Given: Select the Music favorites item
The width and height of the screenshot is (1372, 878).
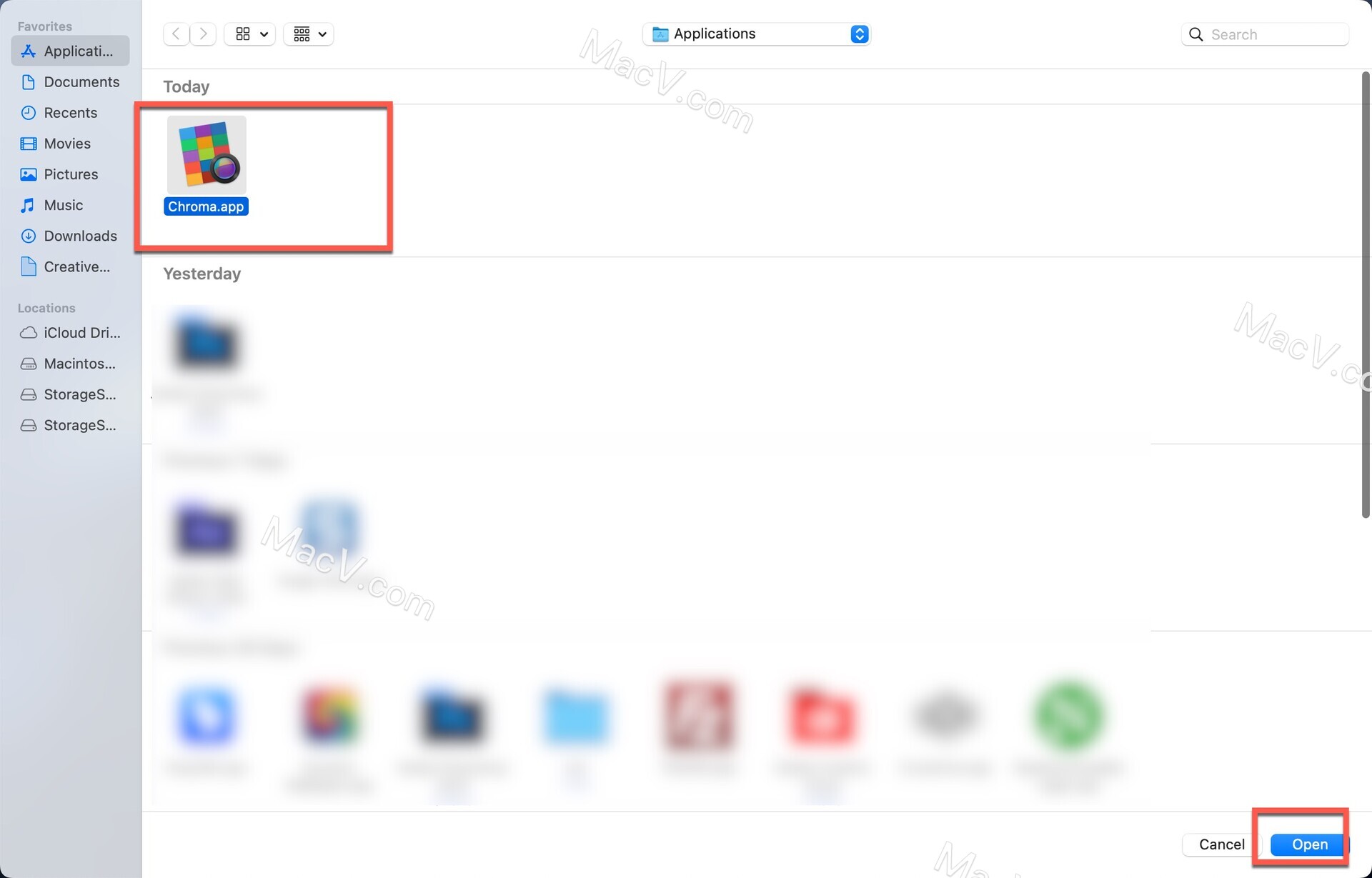Looking at the screenshot, I should pyautogui.click(x=63, y=205).
